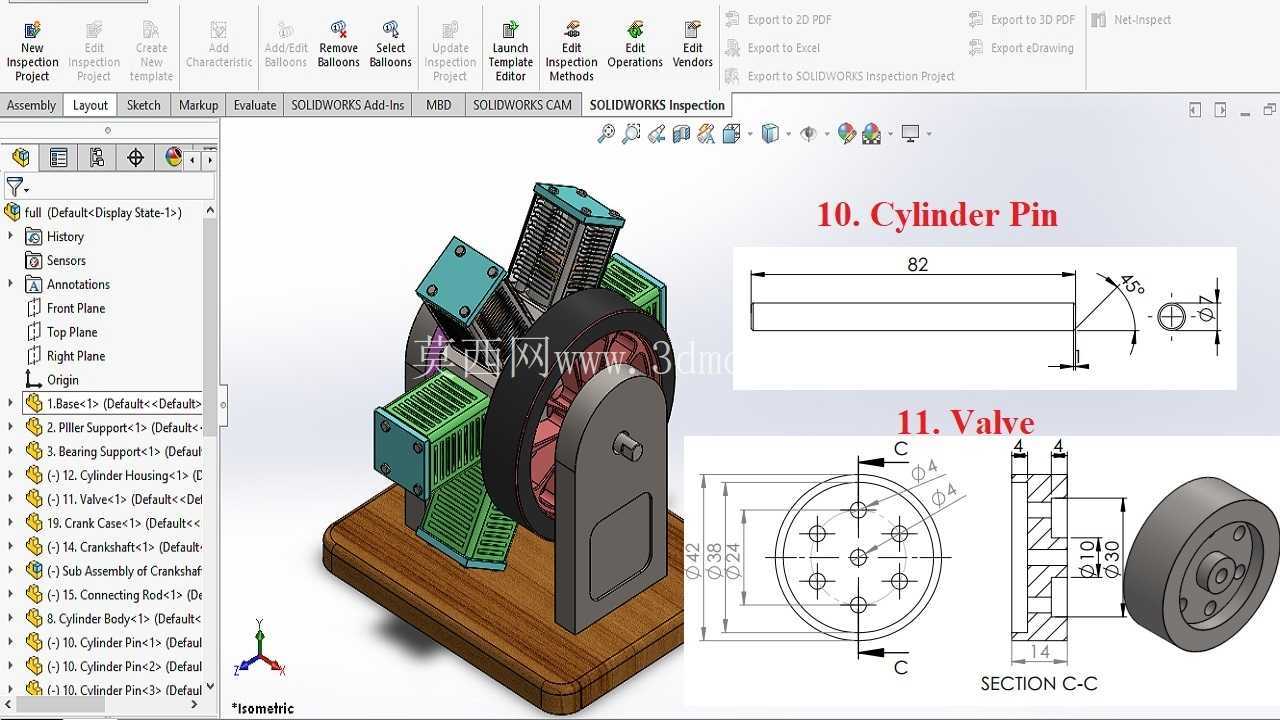Open dropdown arrow beside View Orientation
1280x720 pixels.
749,134
